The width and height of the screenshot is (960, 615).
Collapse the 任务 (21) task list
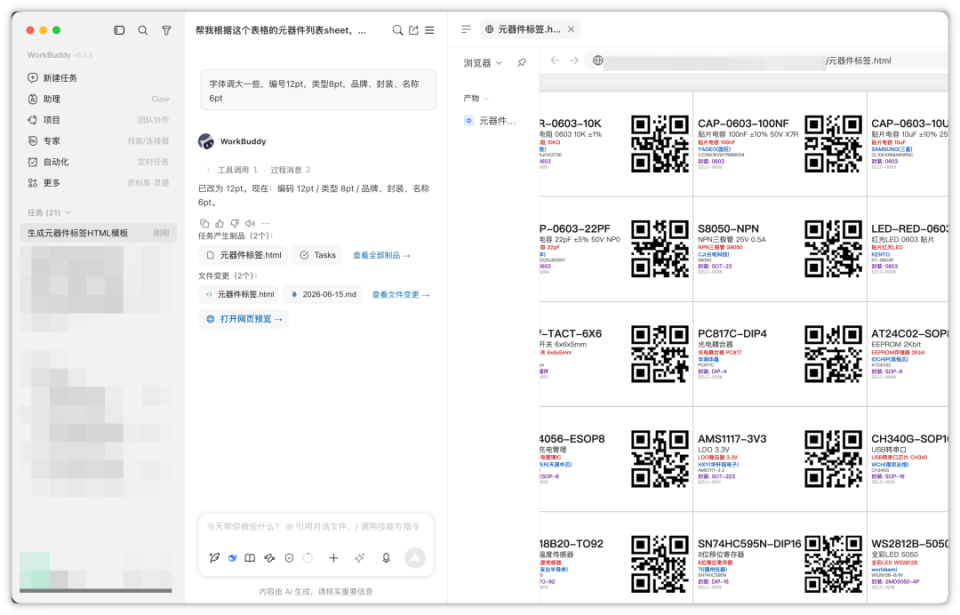tap(49, 213)
